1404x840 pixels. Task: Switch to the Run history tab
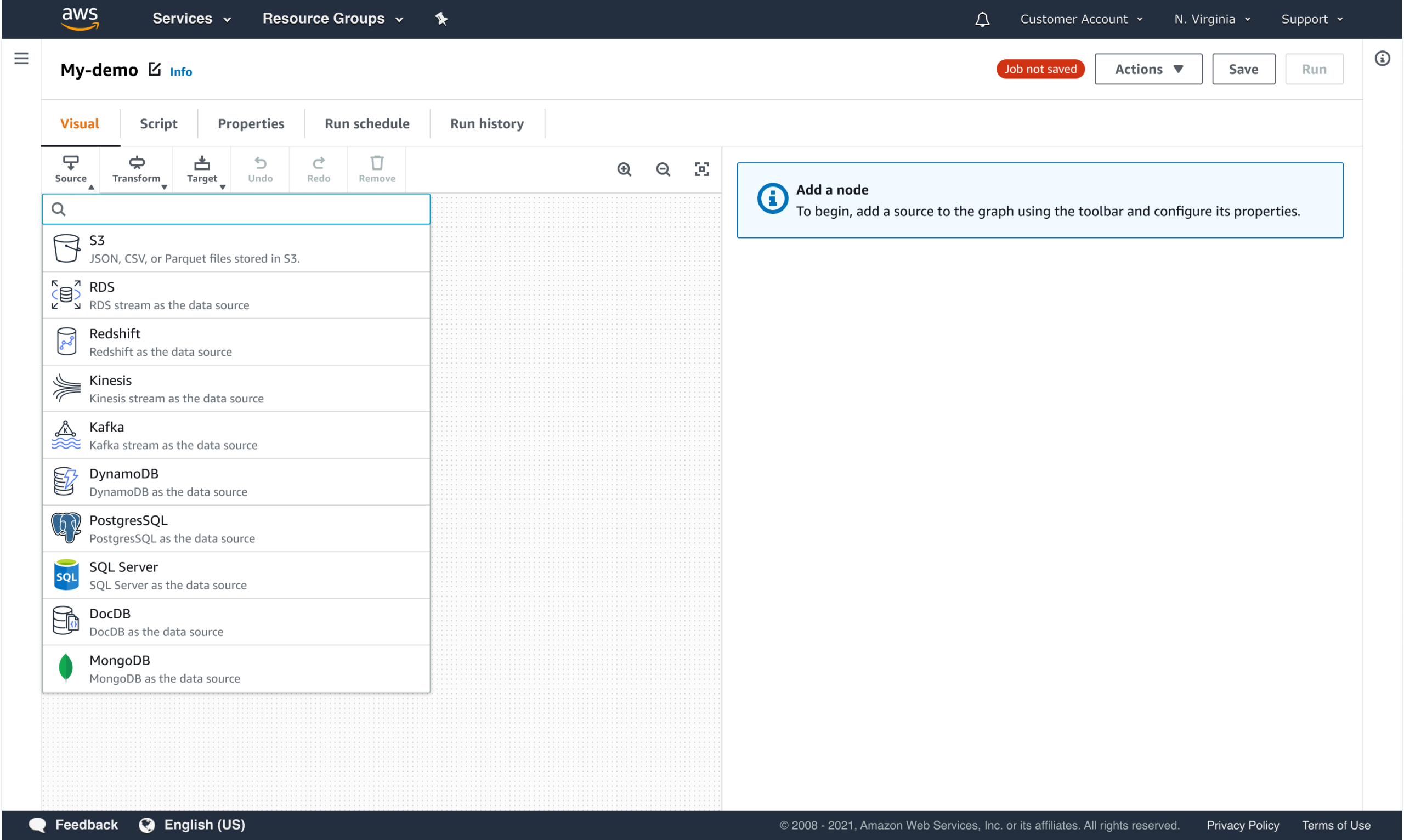click(x=487, y=123)
